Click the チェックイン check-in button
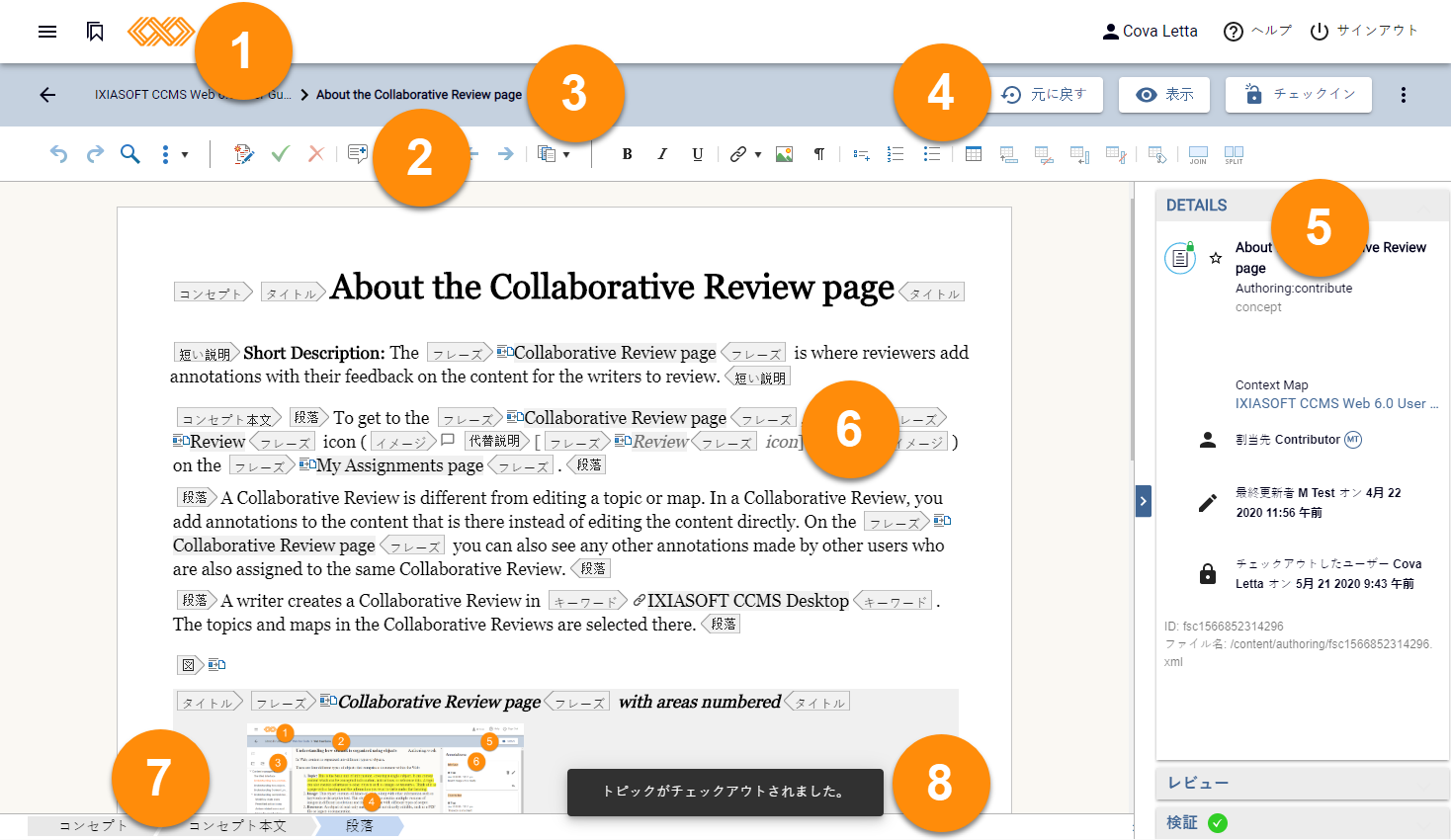This screenshot has width=1451, height=840. pos(1299,95)
